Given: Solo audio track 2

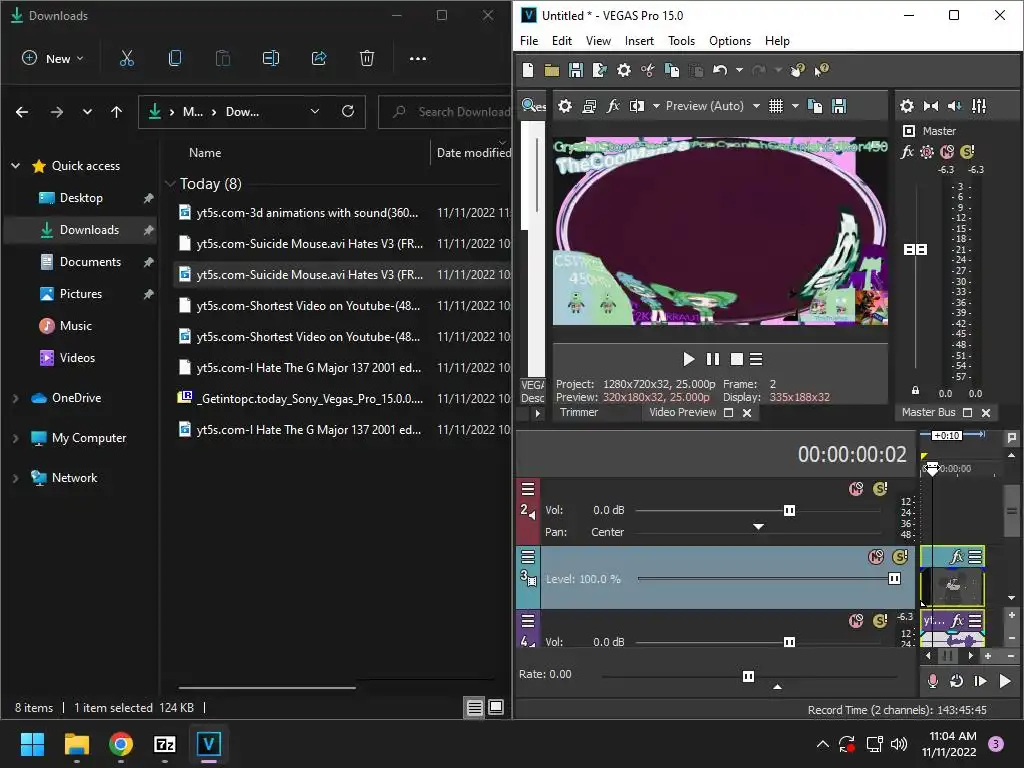Looking at the screenshot, I should pyautogui.click(x=880, y=488).
